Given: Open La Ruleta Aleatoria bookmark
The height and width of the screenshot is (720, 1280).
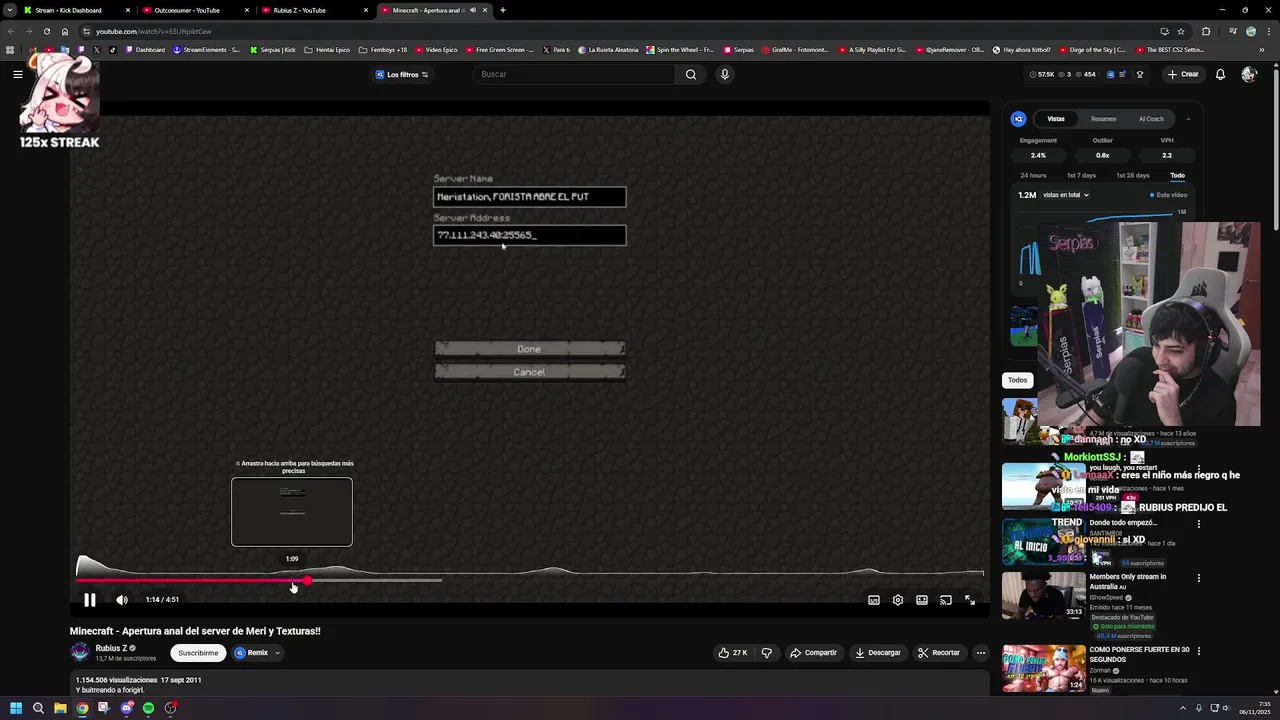Looking at the screenshot, I should (x=607, y=50).
